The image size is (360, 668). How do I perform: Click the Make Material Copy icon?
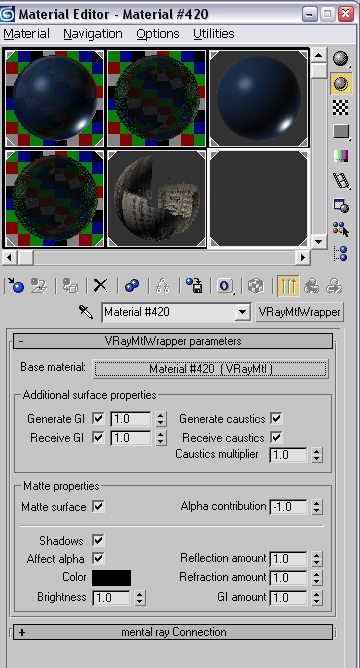tap(132, 285)
